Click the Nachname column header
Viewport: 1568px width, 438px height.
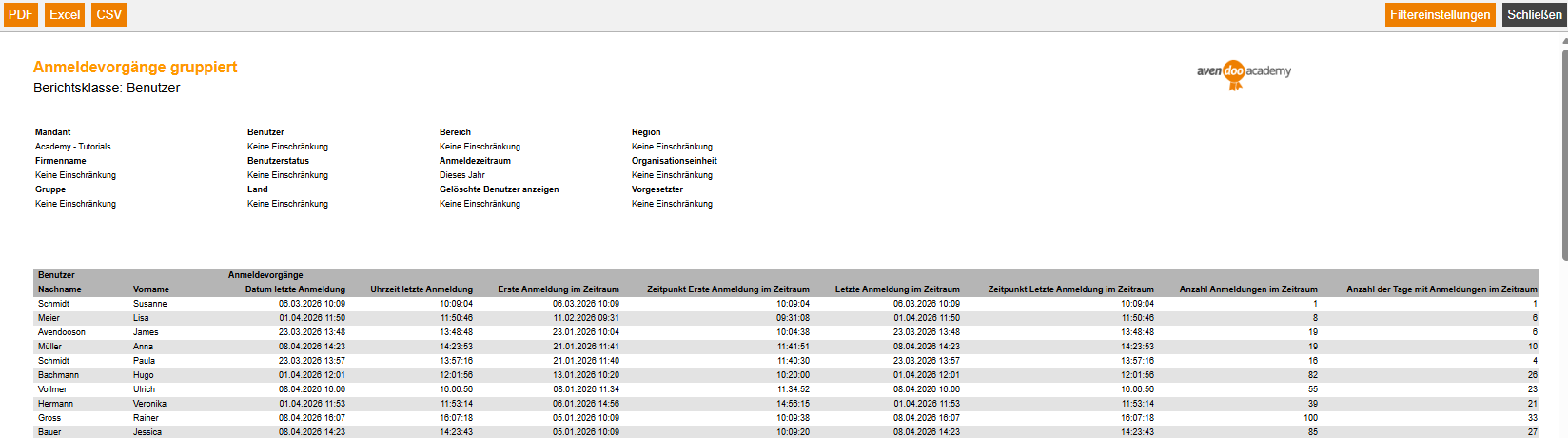pos(60,289)
